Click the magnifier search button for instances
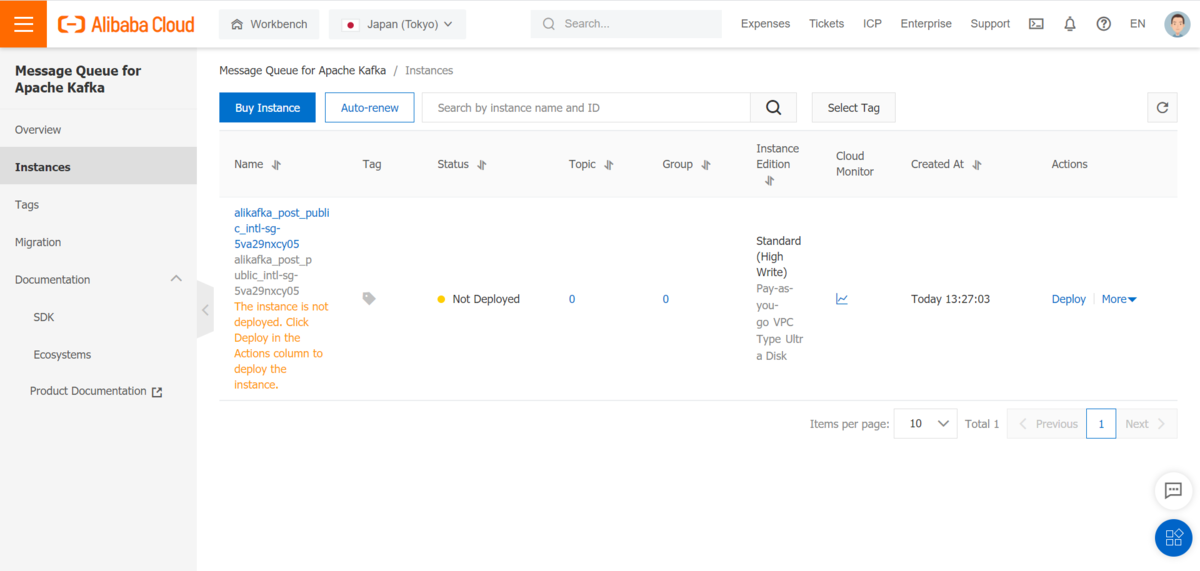Screen dimensions: 1200x571 [774, 108]
